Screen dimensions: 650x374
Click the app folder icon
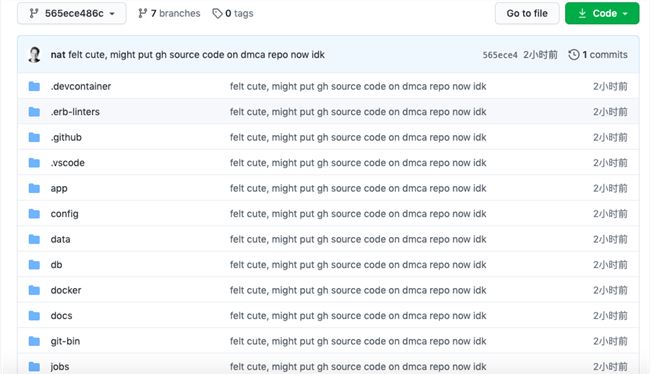pyautogui.click(x=34, y=188)
